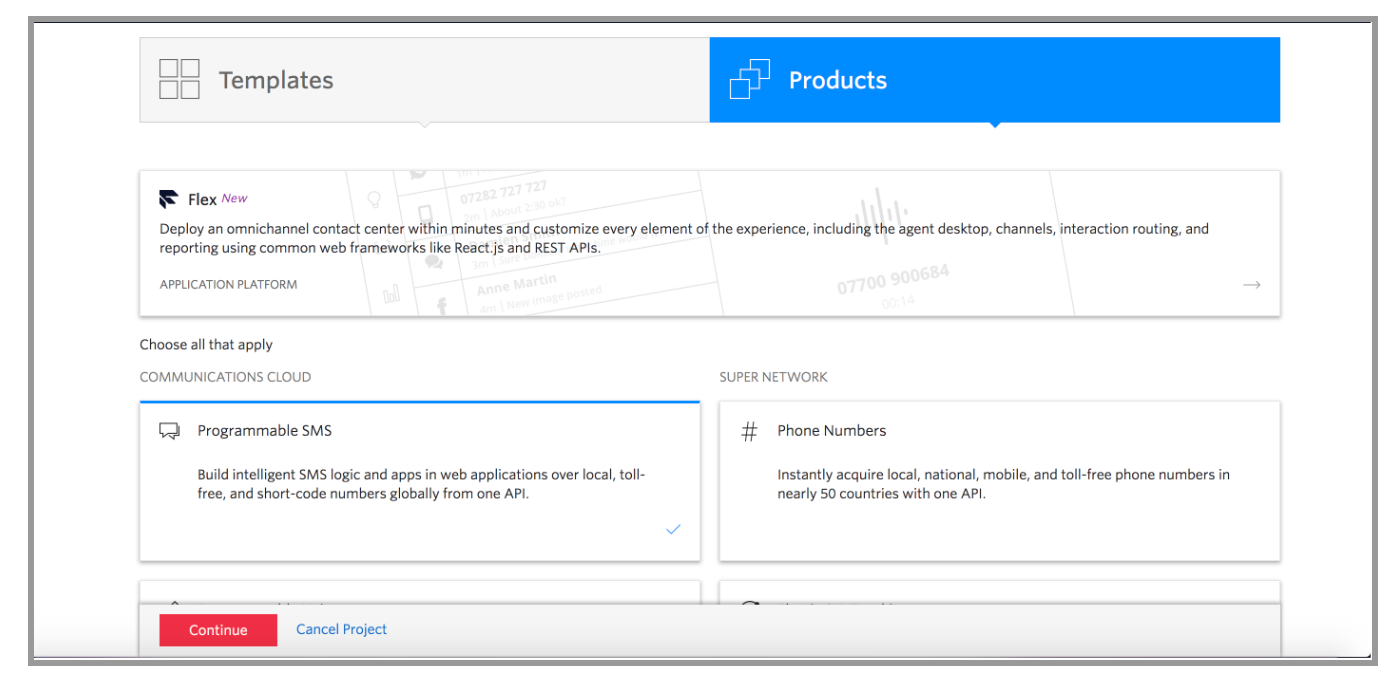Click the Cancel Project link

click(x=342, y=629)
